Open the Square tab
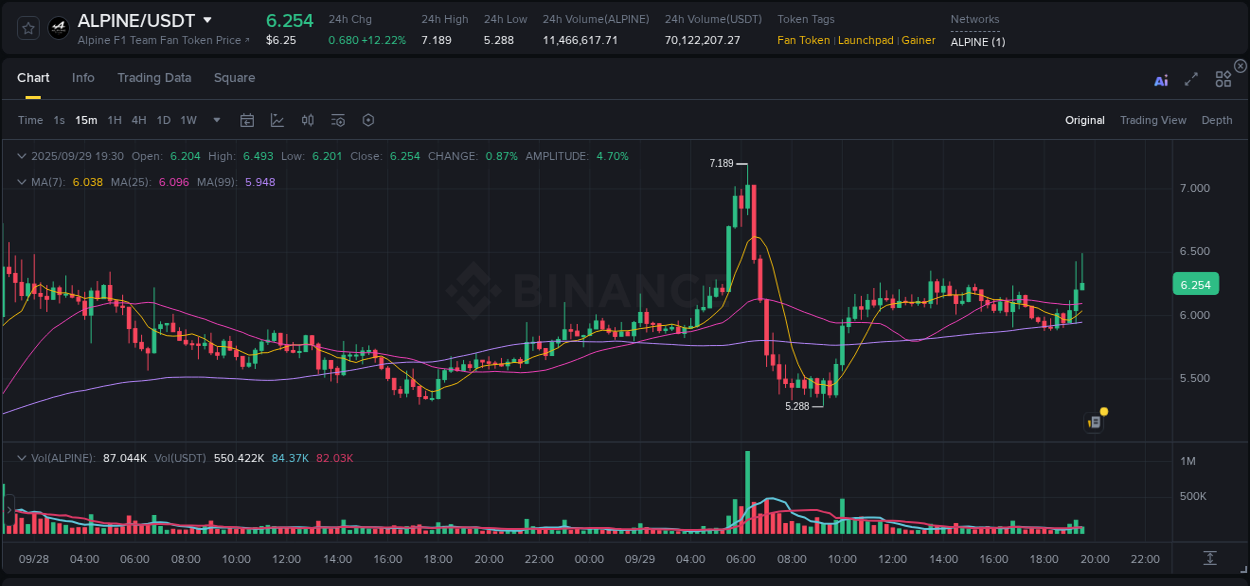 tap(234, 77)
